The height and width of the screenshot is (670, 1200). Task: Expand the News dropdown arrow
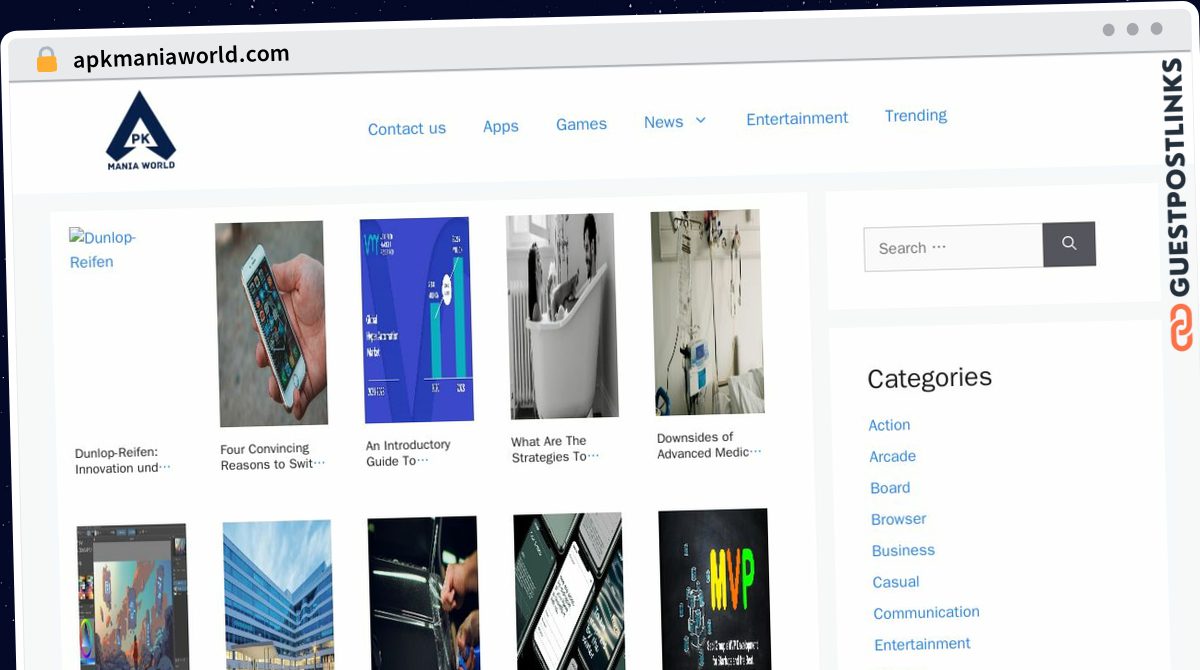(701, 120)
